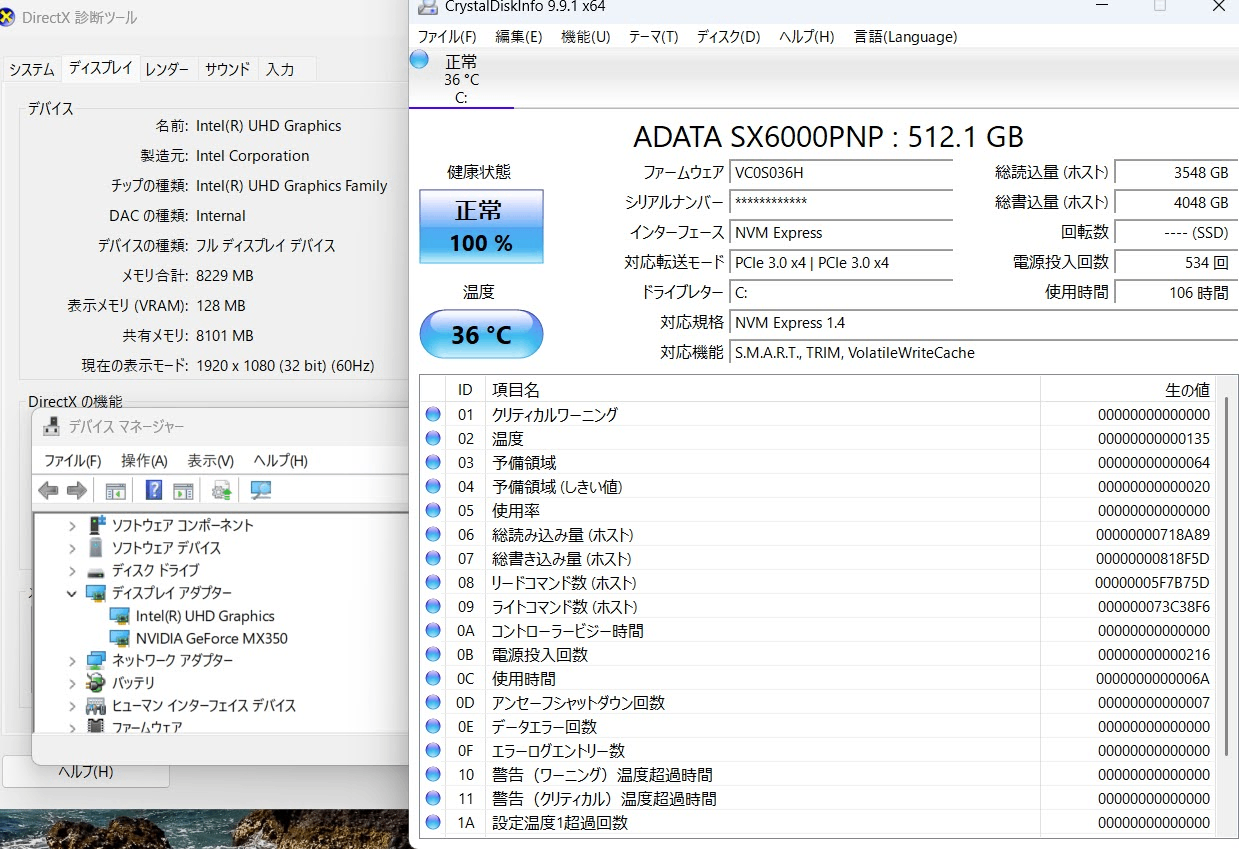Screen dimensions: 1239x849
Task: Click the blue status circle above disk C:
Action: tap(420, 60)
